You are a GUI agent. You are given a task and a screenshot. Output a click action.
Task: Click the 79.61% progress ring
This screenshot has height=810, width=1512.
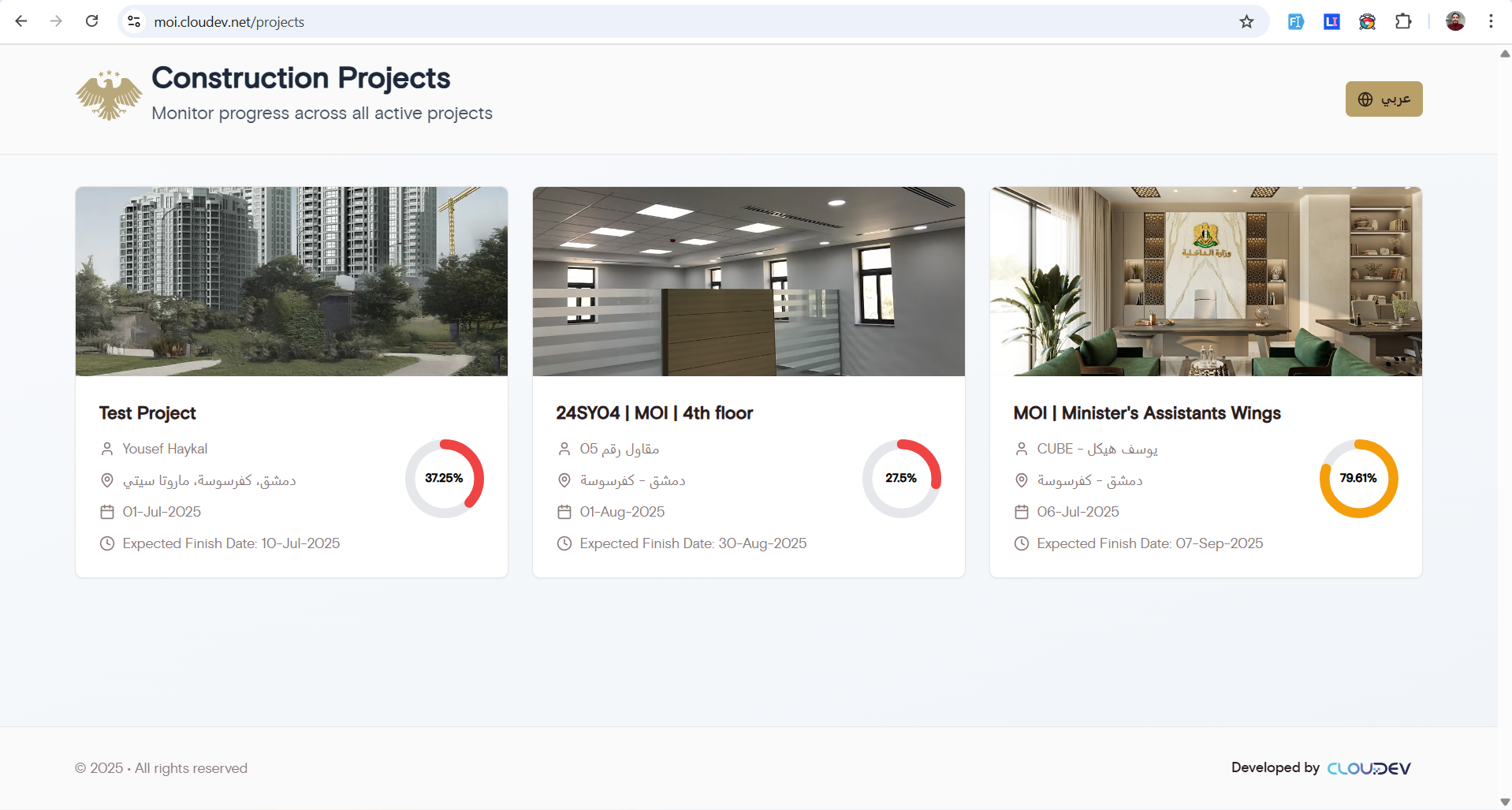coord(1358,479)
